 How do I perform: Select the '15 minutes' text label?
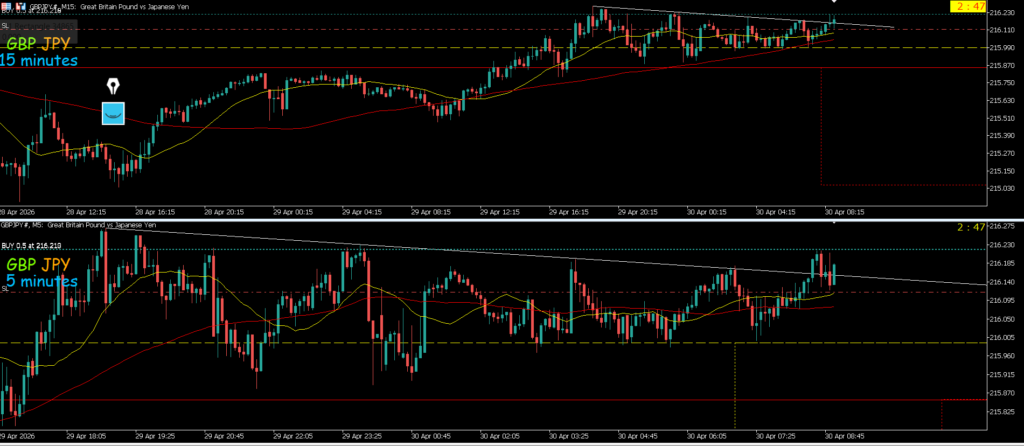(x=39, y=61)
